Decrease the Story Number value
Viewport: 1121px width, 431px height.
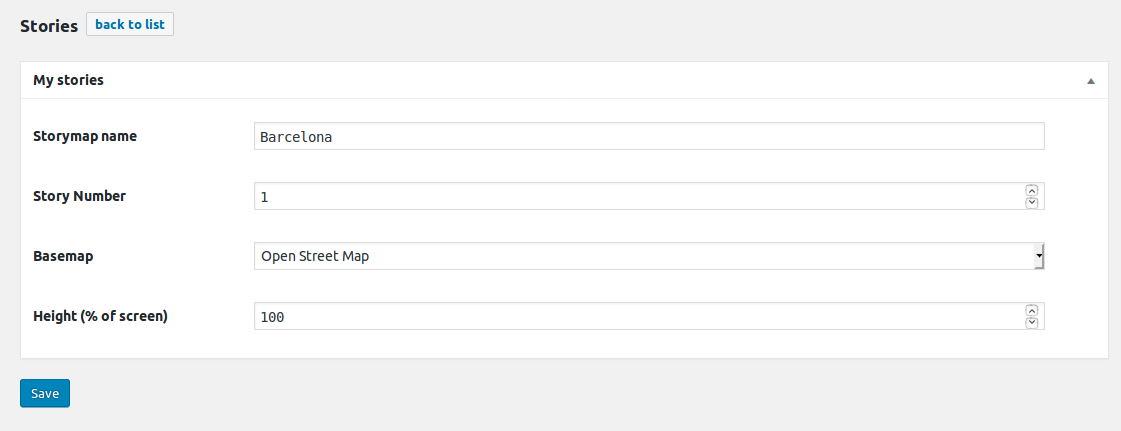coord(1032,202)
